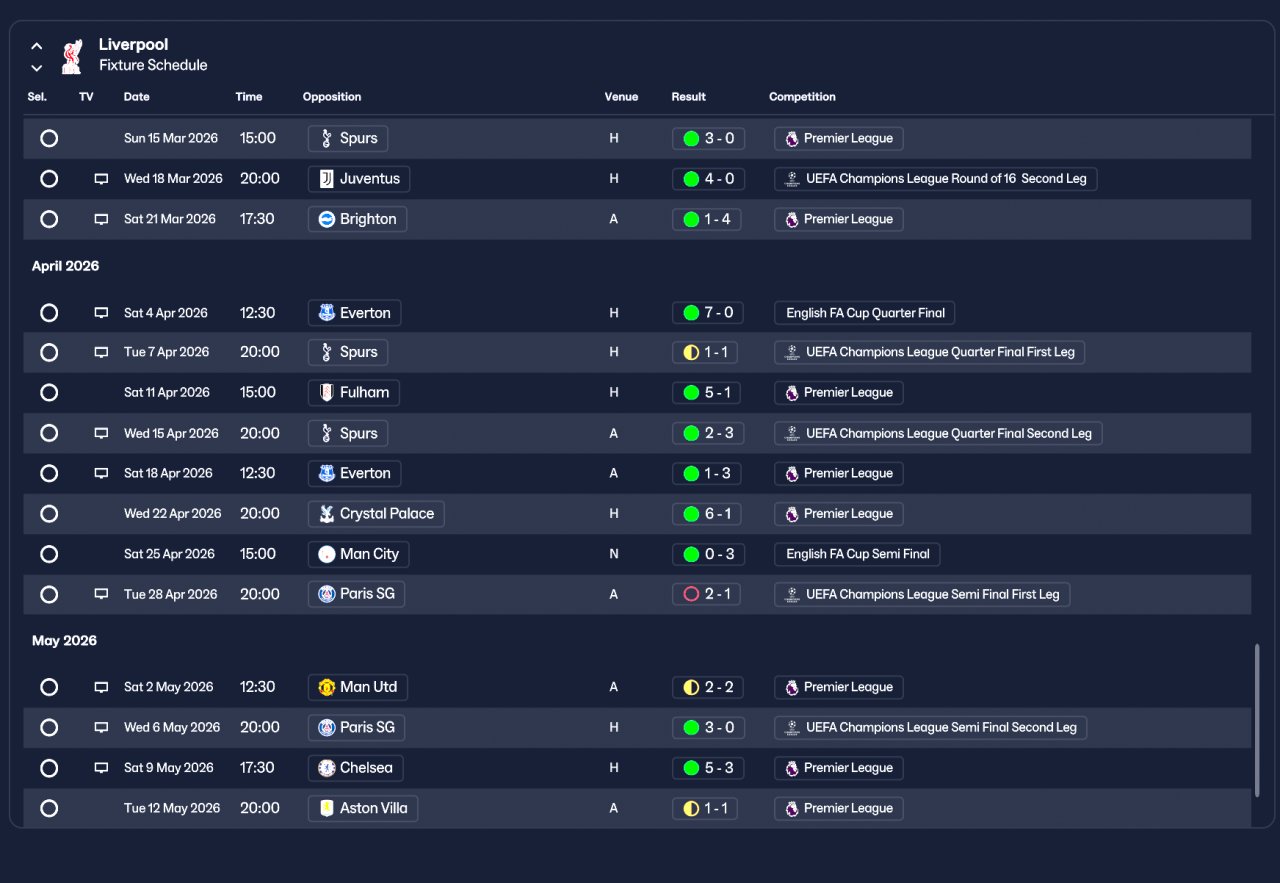This screenshot has width=1280, height=883.
Task: Open English FA Cup Semi Final competition
Action: tap(857, 554)
